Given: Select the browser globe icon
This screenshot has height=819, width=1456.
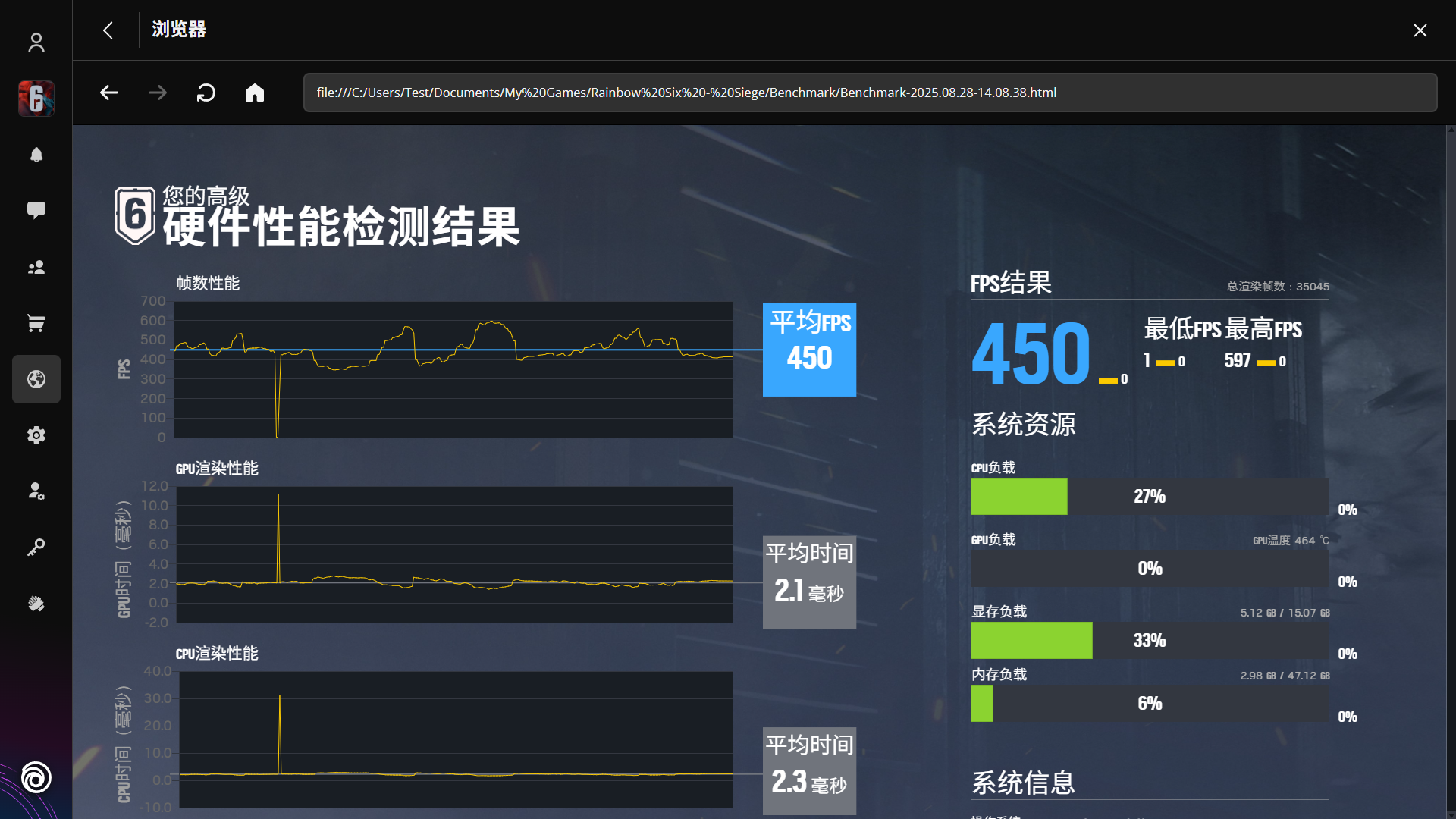Looking at the screenshot, I should coord(36,379).
